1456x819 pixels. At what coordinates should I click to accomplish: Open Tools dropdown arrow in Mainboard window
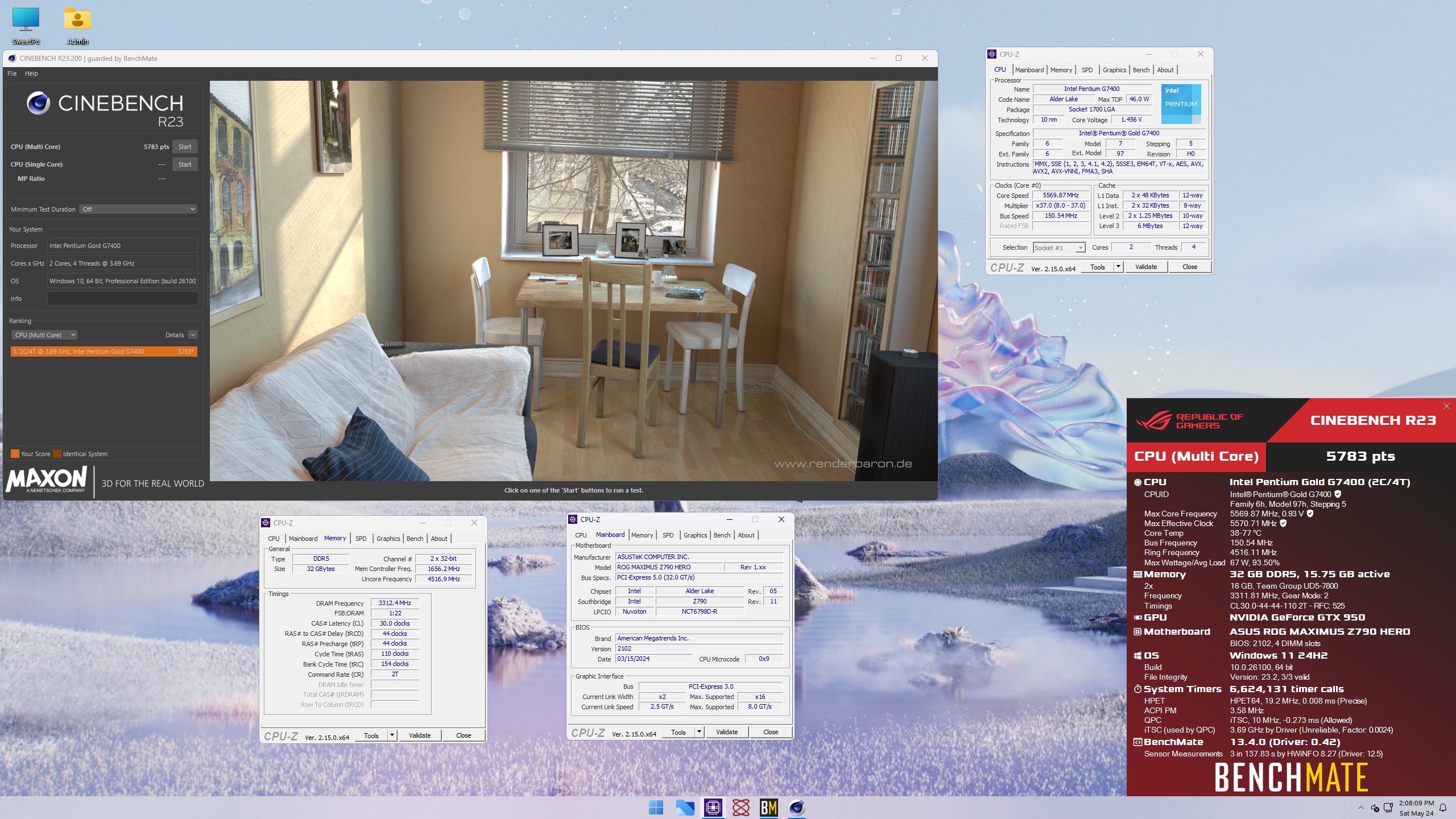tap(698, 732)
